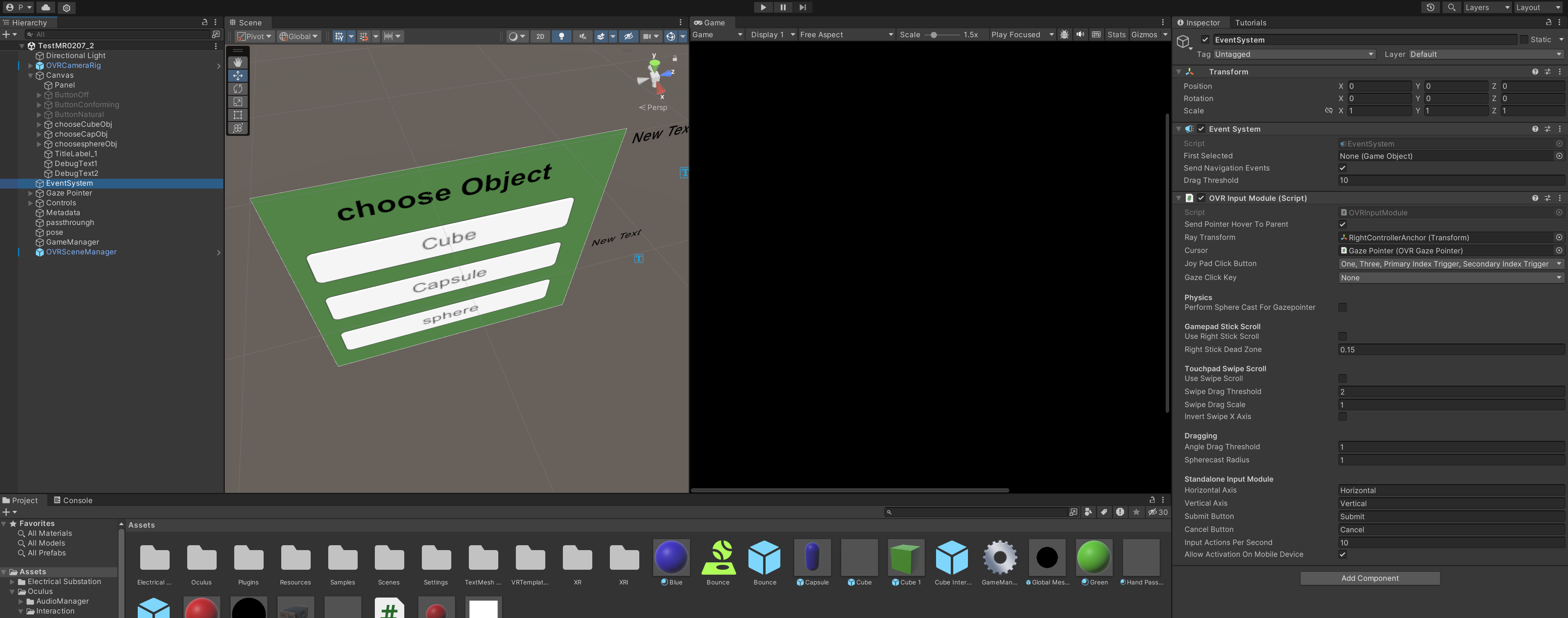Enable Use Right Stick Scroll checkbox

pyautogui.click(x=1342, y=337)
